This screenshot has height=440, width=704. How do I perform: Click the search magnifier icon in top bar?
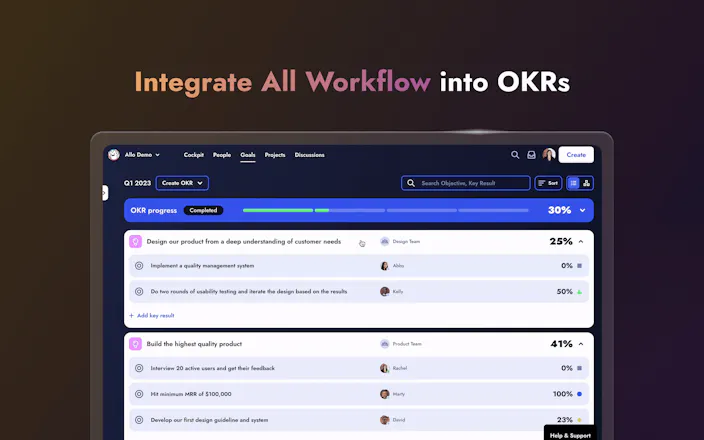click(515, 155)
